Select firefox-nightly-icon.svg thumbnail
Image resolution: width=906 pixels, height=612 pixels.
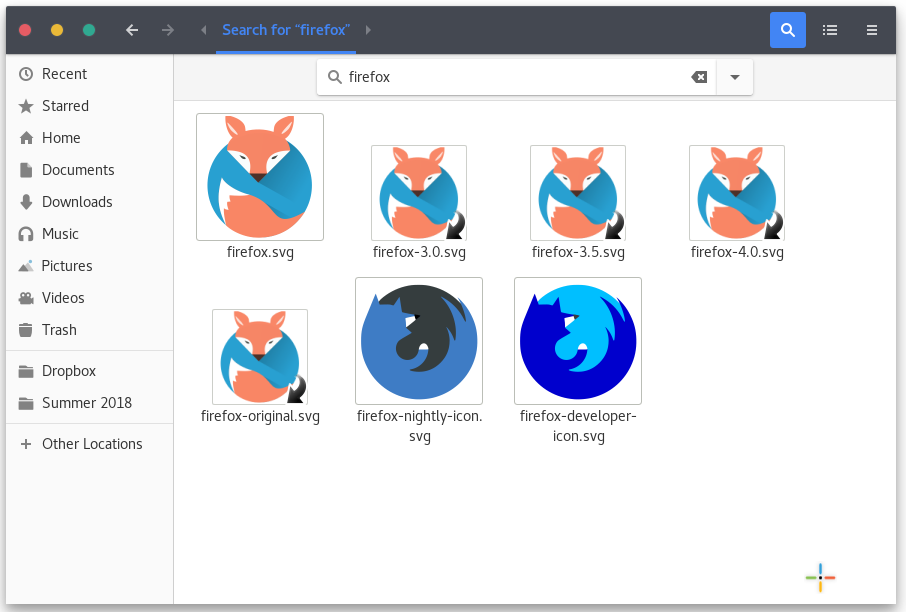coord(419,341)
